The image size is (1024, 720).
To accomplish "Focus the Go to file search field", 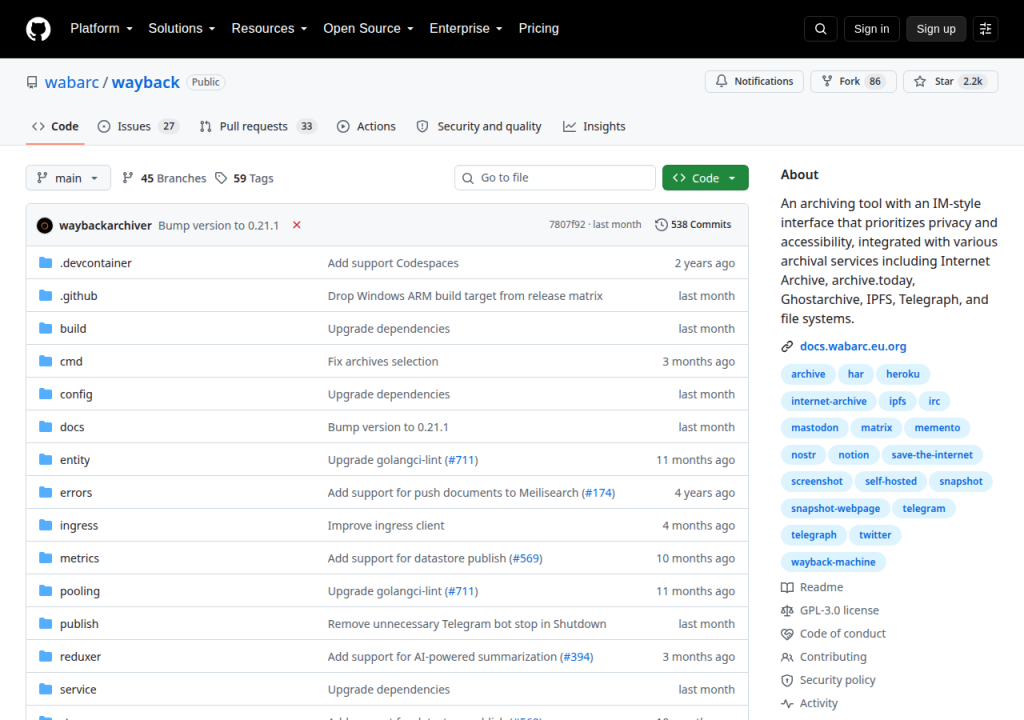I will coord(554,178).
